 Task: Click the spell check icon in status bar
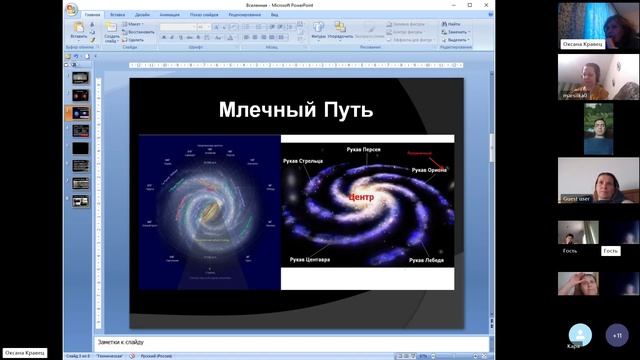pos(132,356)
